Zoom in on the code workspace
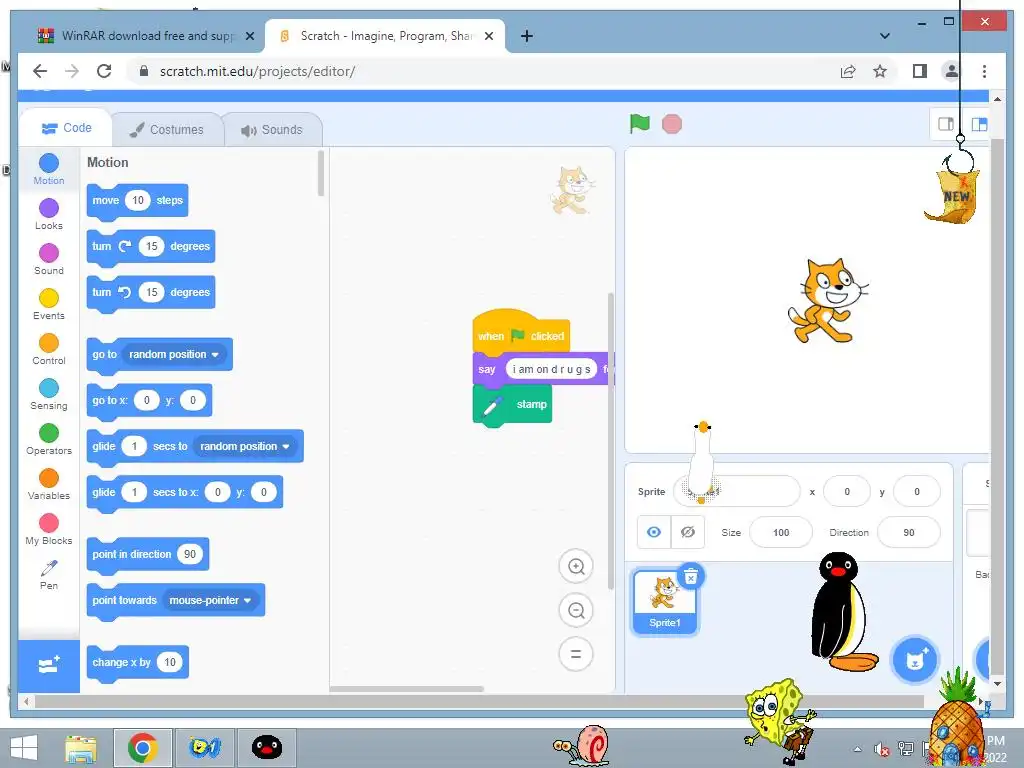1024x768 pixels. click(576, 566)
